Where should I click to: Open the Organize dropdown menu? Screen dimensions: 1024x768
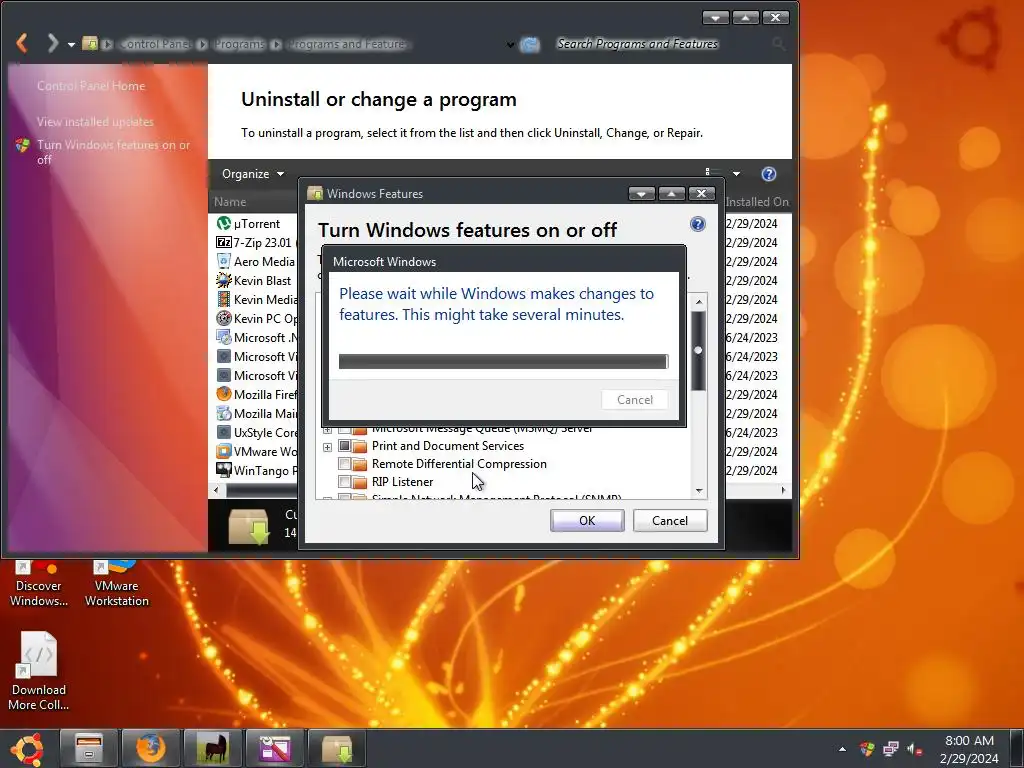(253, 174)
